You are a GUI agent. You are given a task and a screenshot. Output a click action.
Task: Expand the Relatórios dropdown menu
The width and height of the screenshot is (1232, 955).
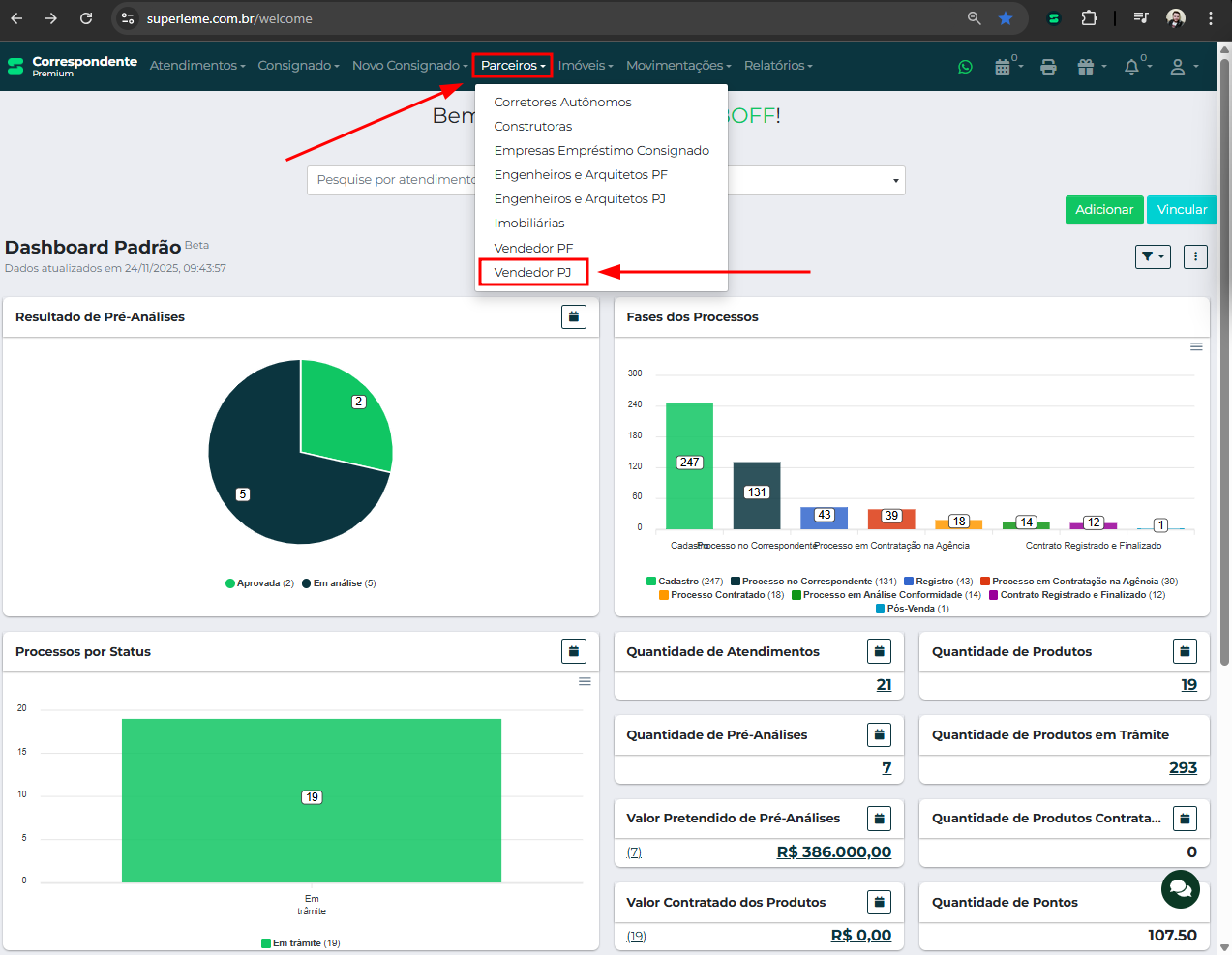click(778, 66)
